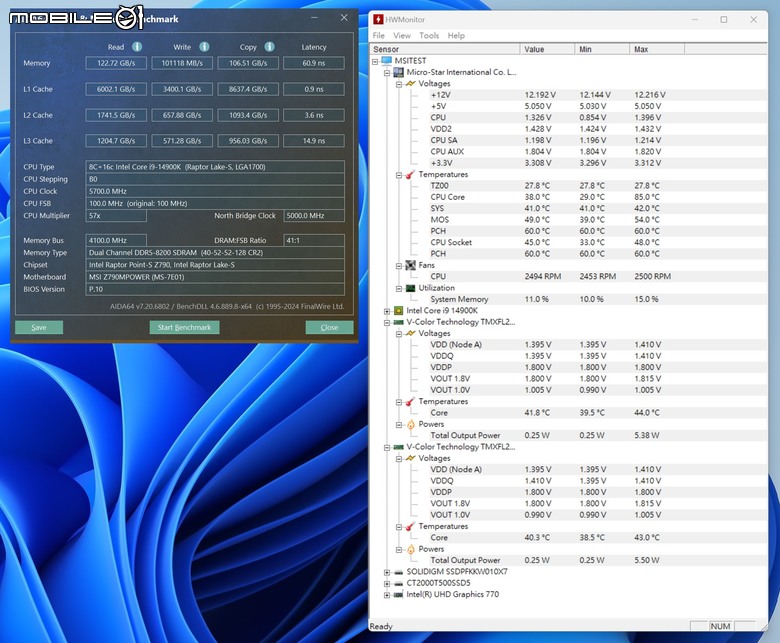Open the Tools menu in HWMonitor

[x=429, y=35]
